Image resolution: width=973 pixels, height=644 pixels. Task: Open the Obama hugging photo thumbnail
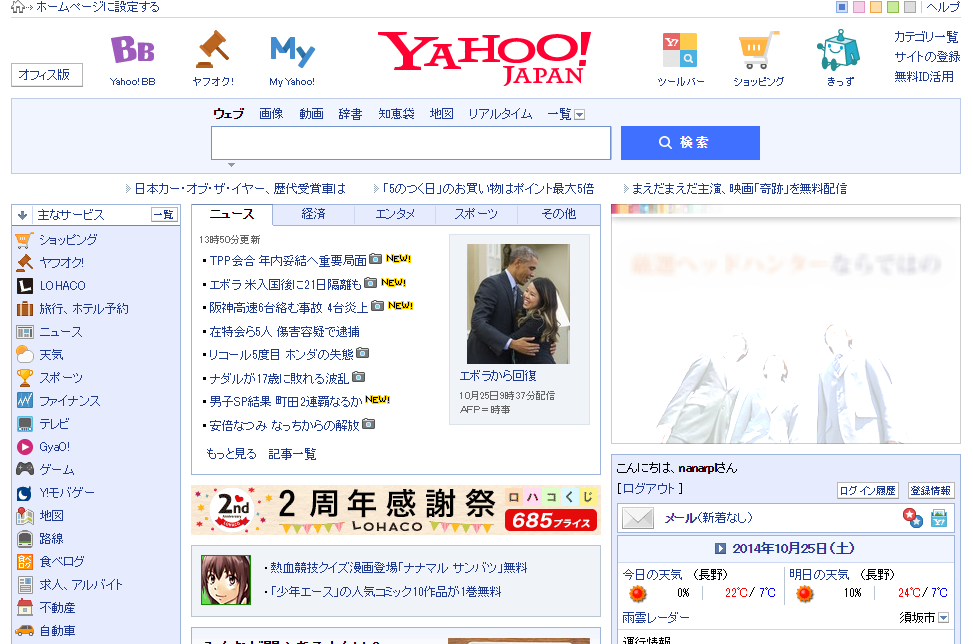(518, 304)
